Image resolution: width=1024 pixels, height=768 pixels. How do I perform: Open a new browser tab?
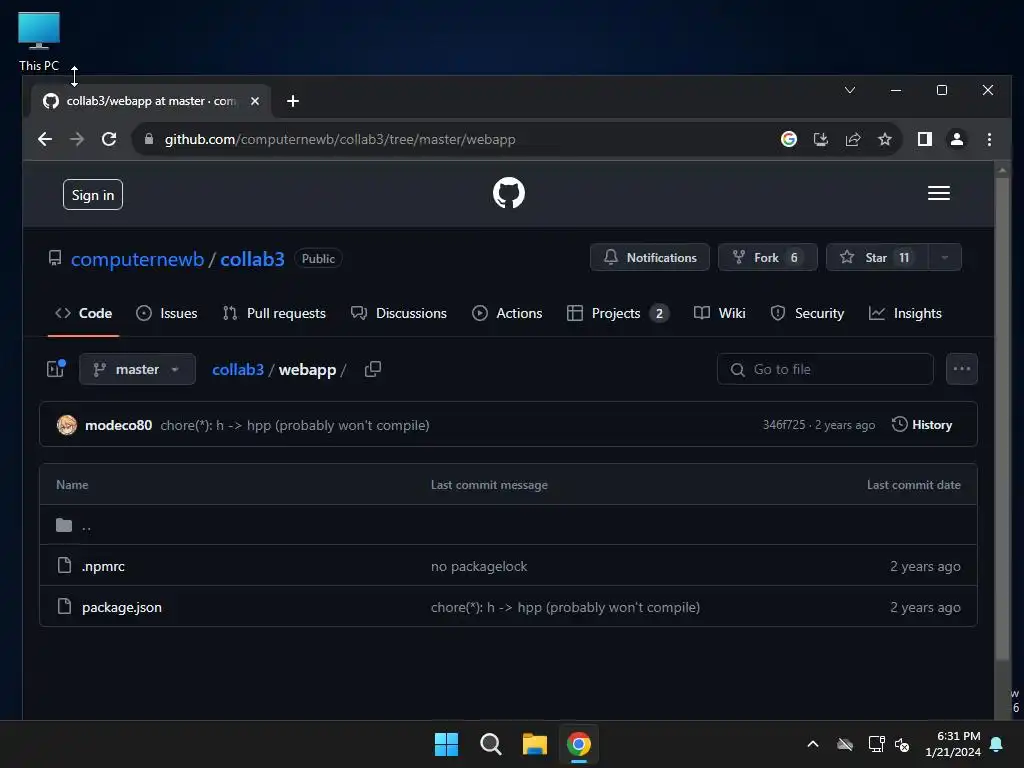293,101
